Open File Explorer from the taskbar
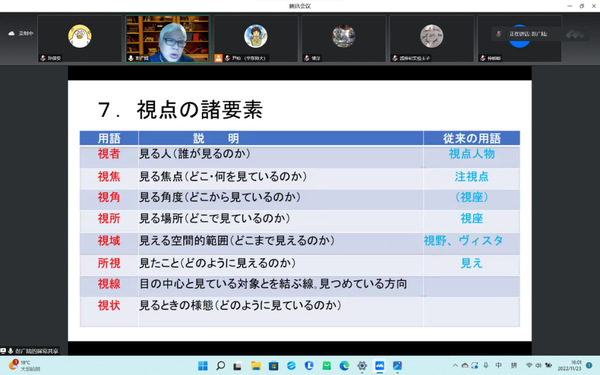This screenshot has height=375, width=600. point(256,366)
